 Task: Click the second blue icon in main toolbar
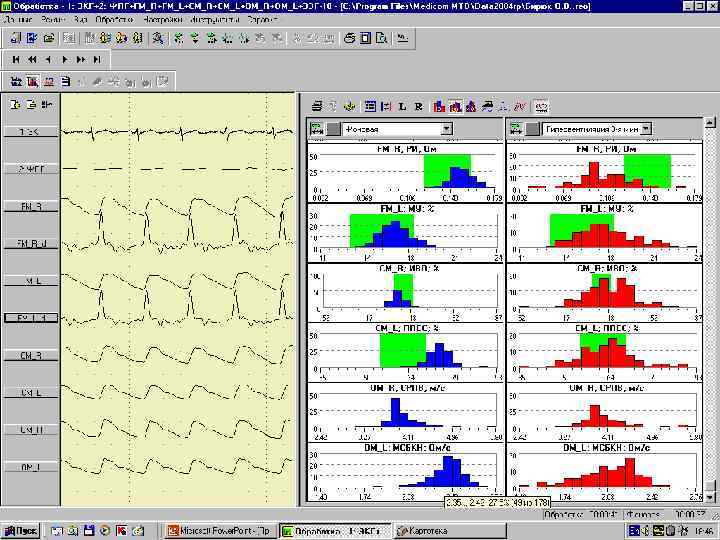tap(32, 38)
